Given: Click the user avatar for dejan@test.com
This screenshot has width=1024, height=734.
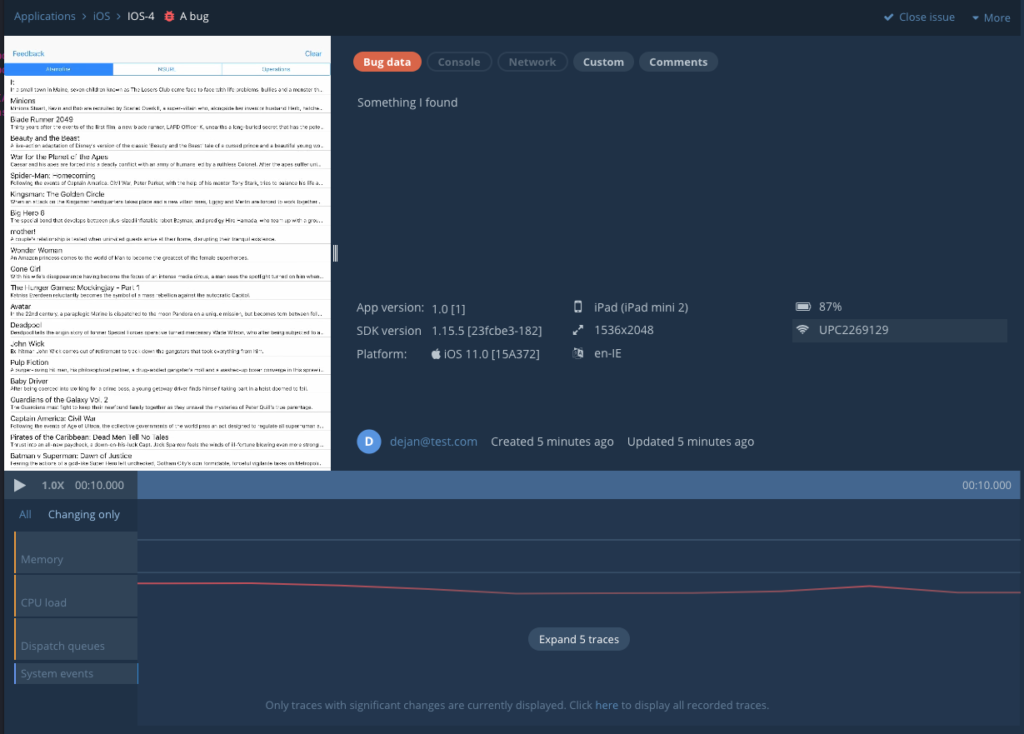Looking at the screenshot, I should (369, 442).
